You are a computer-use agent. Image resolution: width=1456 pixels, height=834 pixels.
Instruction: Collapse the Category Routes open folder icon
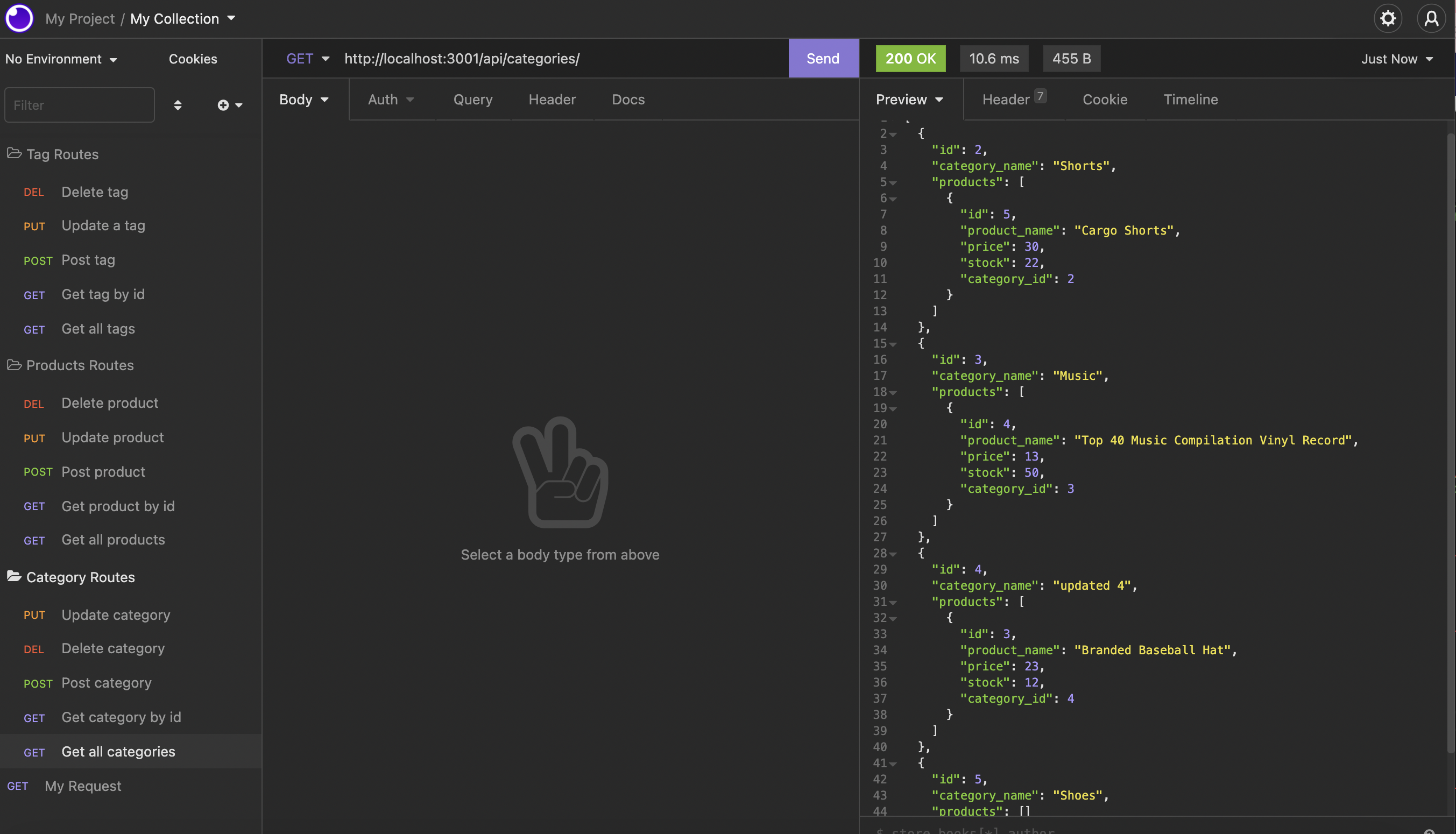pyautogui.click(x=14, y=576)
